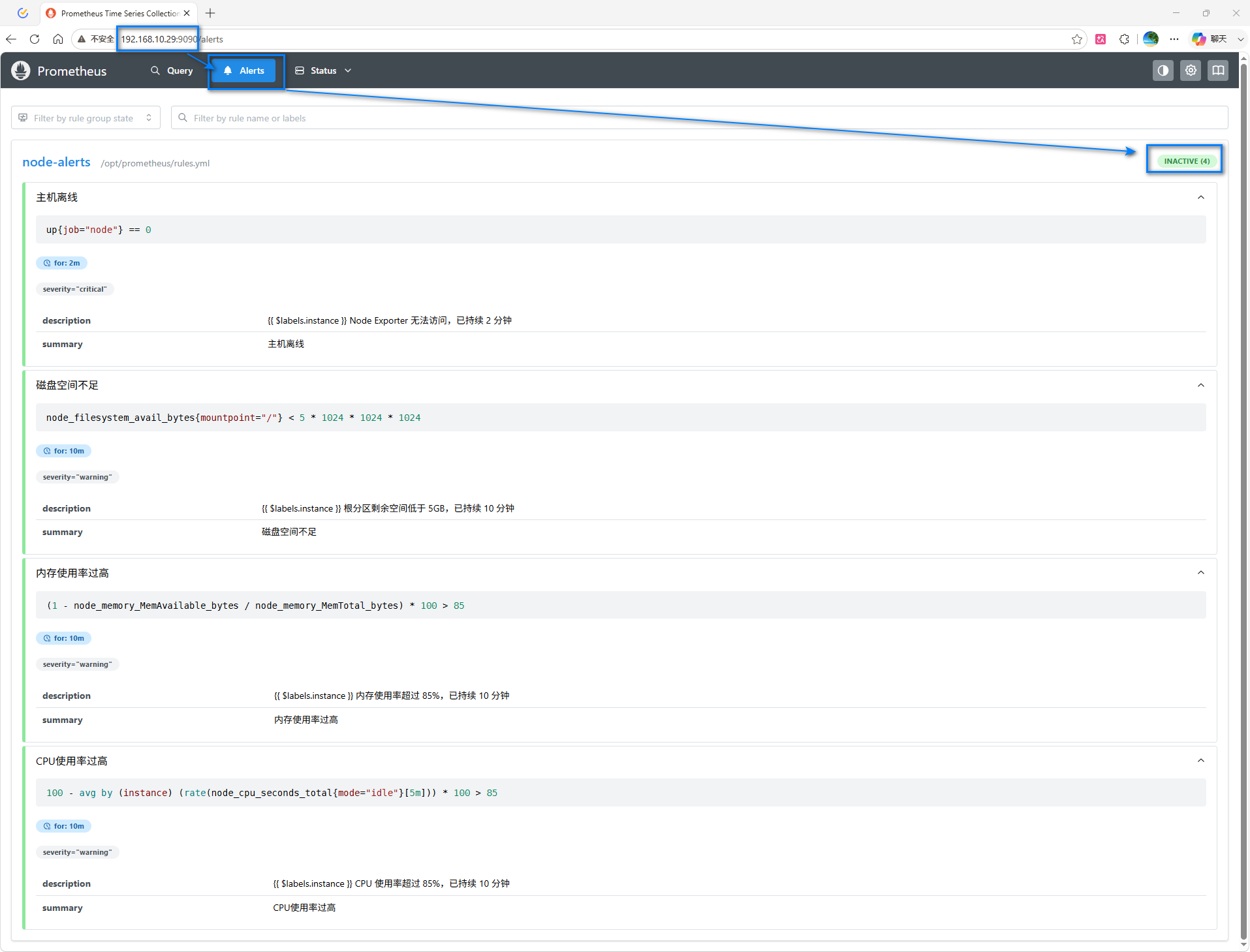The width and height of the screenshot is (1250, 952).
Task: Open a new browser tab
Action: (210, 13)
